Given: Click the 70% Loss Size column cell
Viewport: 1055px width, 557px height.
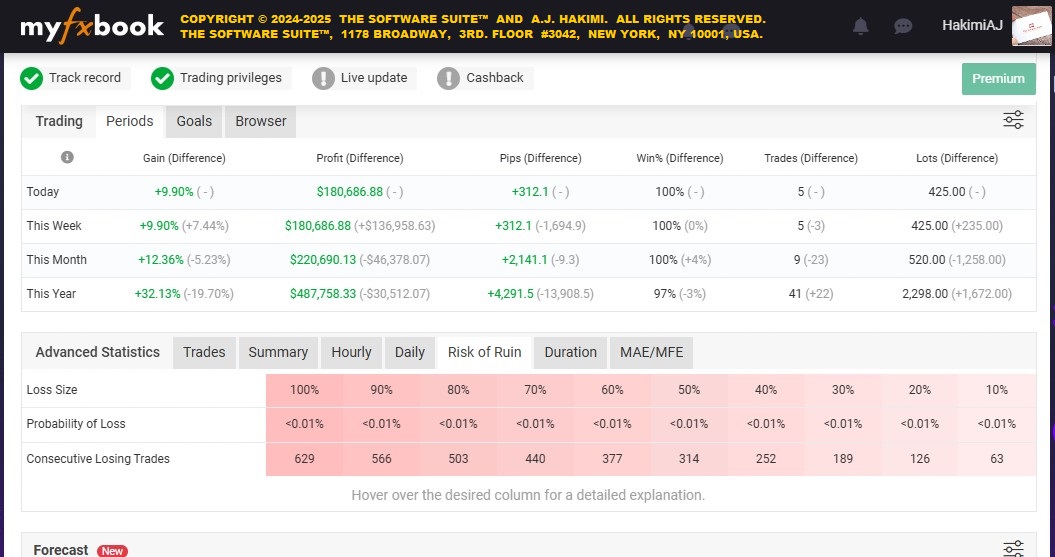Looking at the screenshot, I should (535, 390).
